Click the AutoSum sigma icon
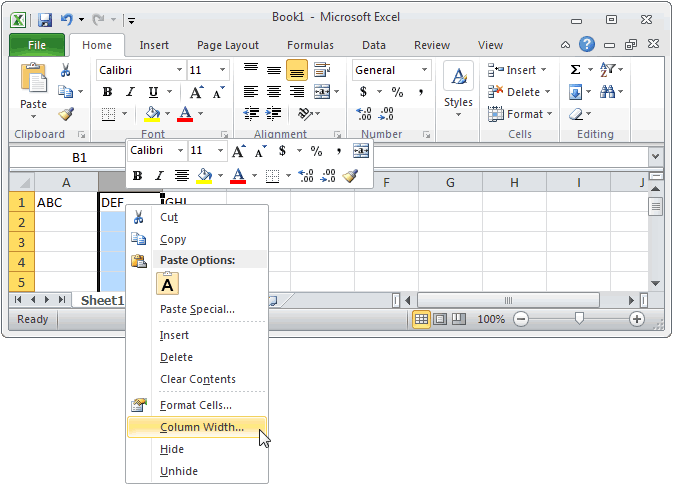The height and width of the screenshot is (486, 673). 576,70
